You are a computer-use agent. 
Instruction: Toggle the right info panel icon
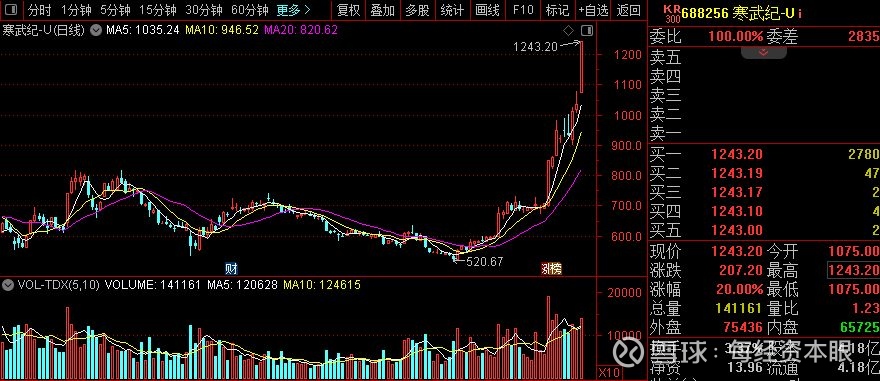point(586,30)
